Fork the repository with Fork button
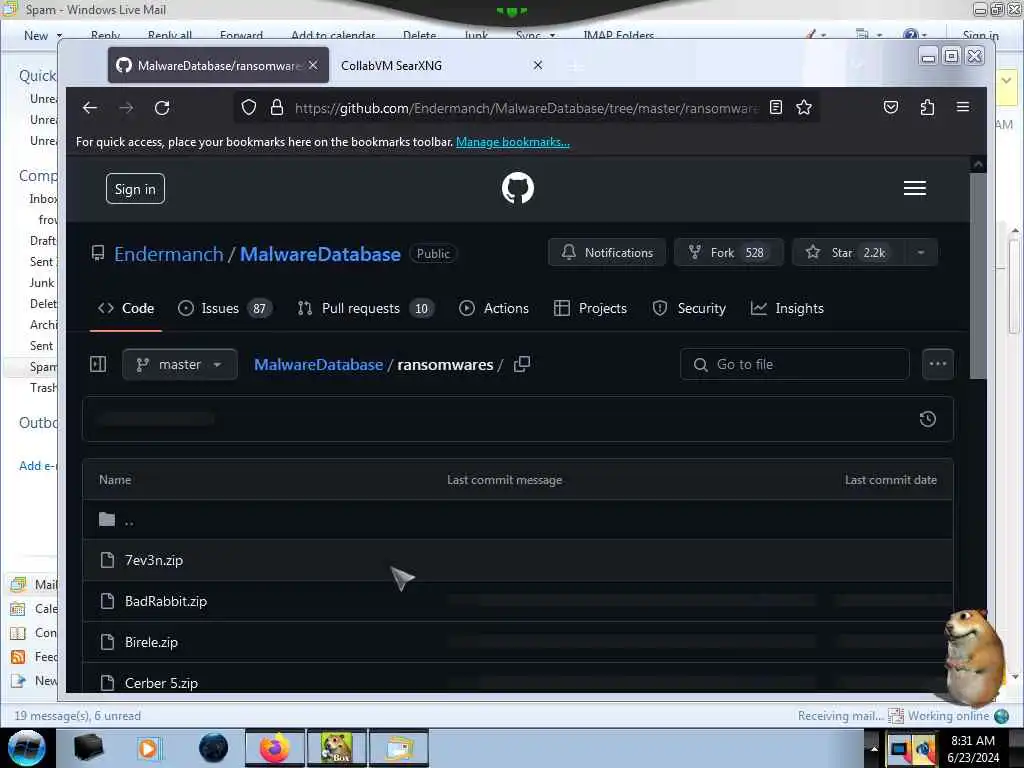The image size is (1024, 768). click(x=728, y=253)
